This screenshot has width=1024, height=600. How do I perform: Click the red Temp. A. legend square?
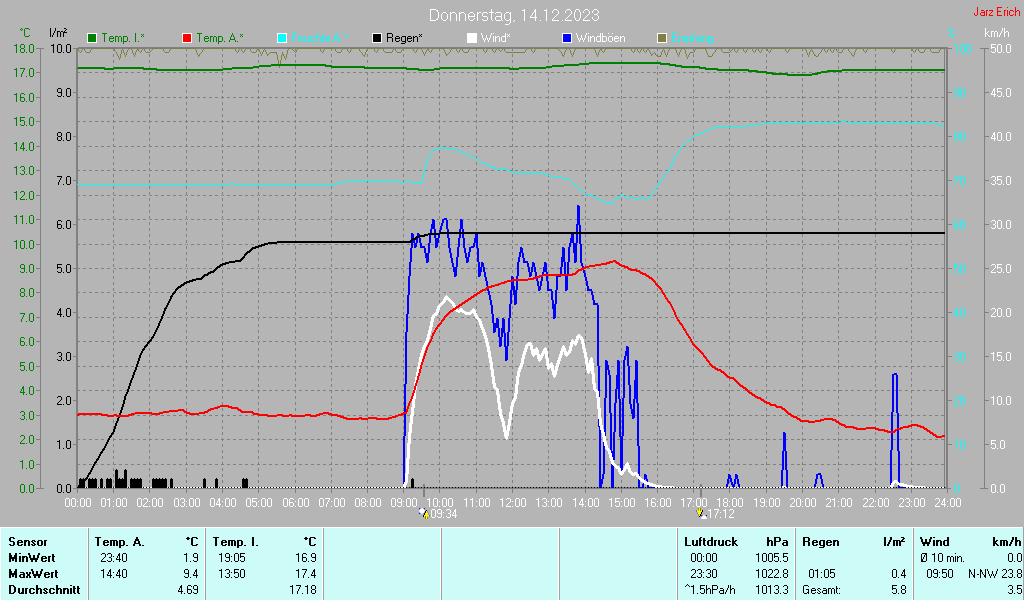187,38
